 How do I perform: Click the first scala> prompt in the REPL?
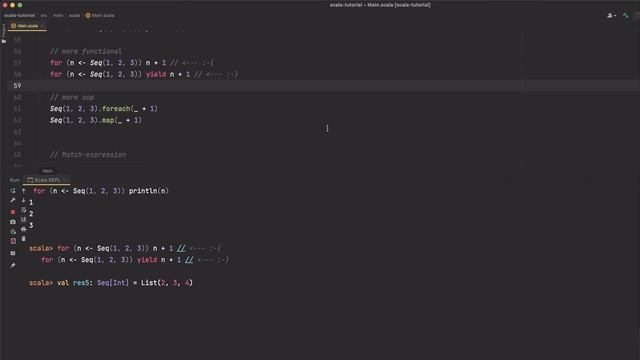(x=41, y=248)
